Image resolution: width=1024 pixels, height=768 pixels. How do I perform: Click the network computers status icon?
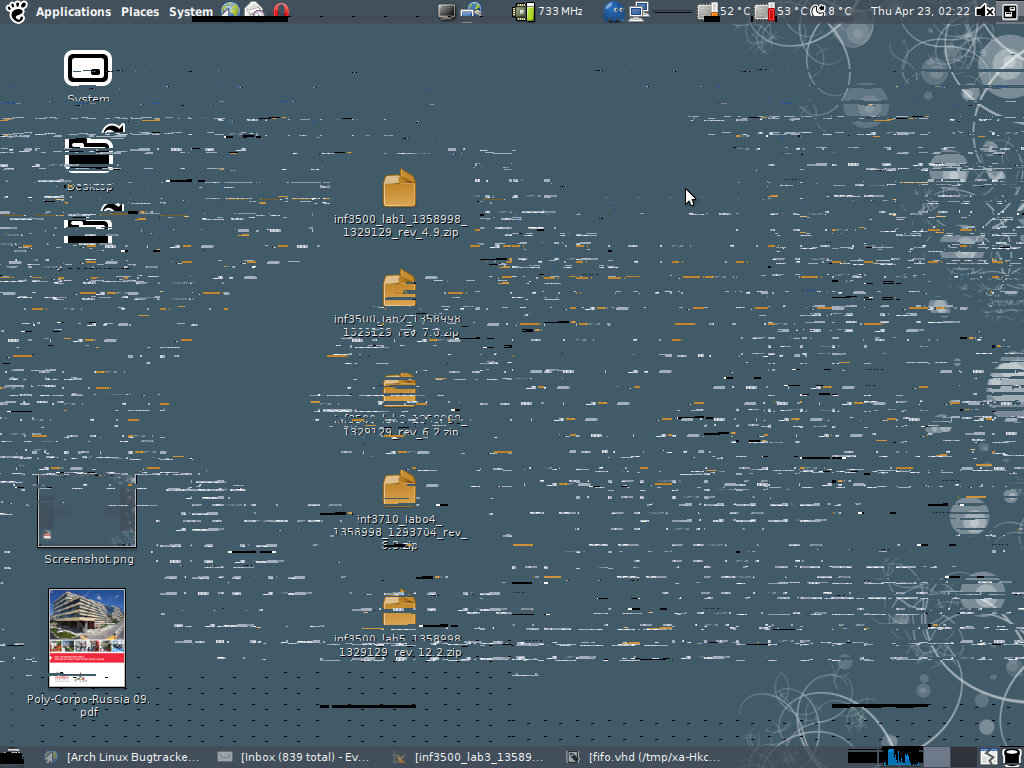(639, 11)
